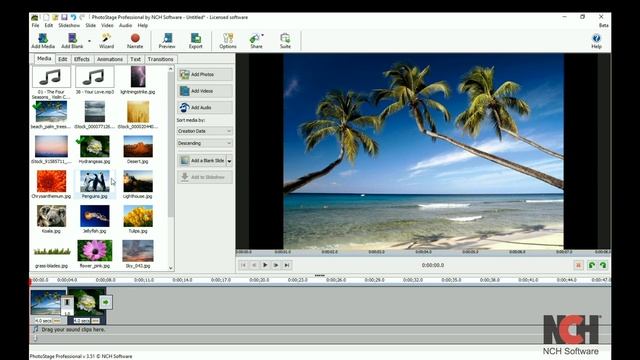Open the Creation Date sort dropdown
The height and width of the screenshot is (360, 640).
click(x=204, y=131)
